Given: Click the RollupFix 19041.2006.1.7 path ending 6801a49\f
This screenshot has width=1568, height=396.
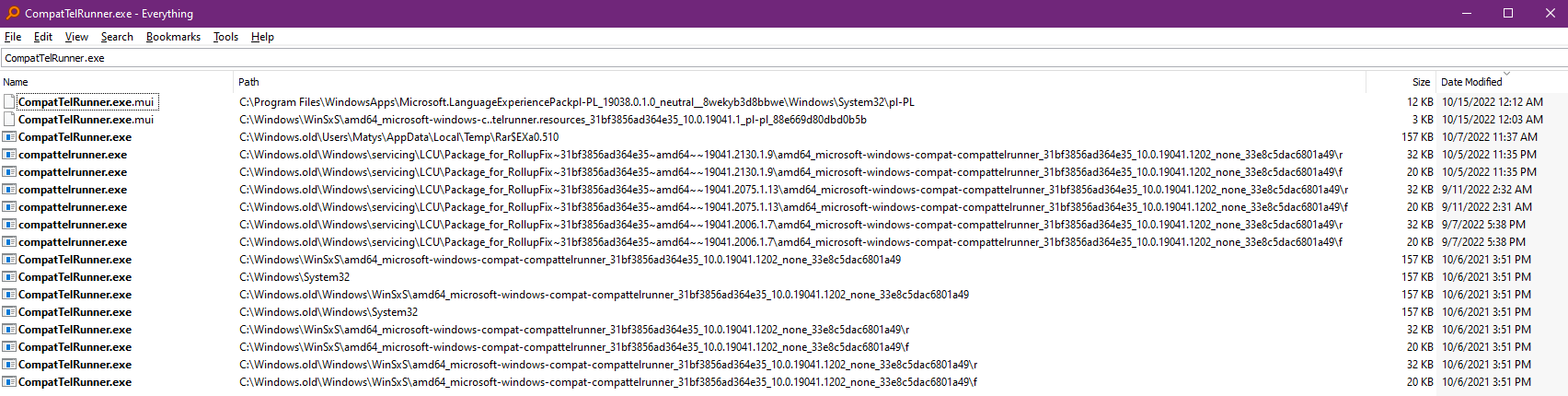Looking at the screenshot, I should tap(790, 242).
